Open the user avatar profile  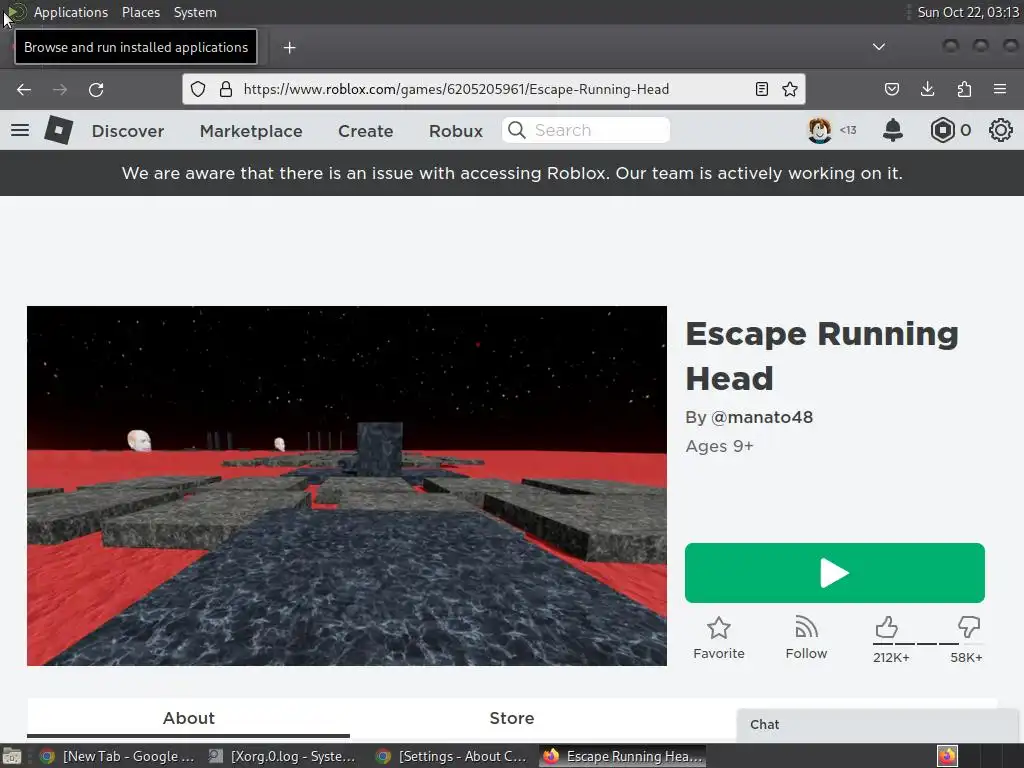[820, 131]
